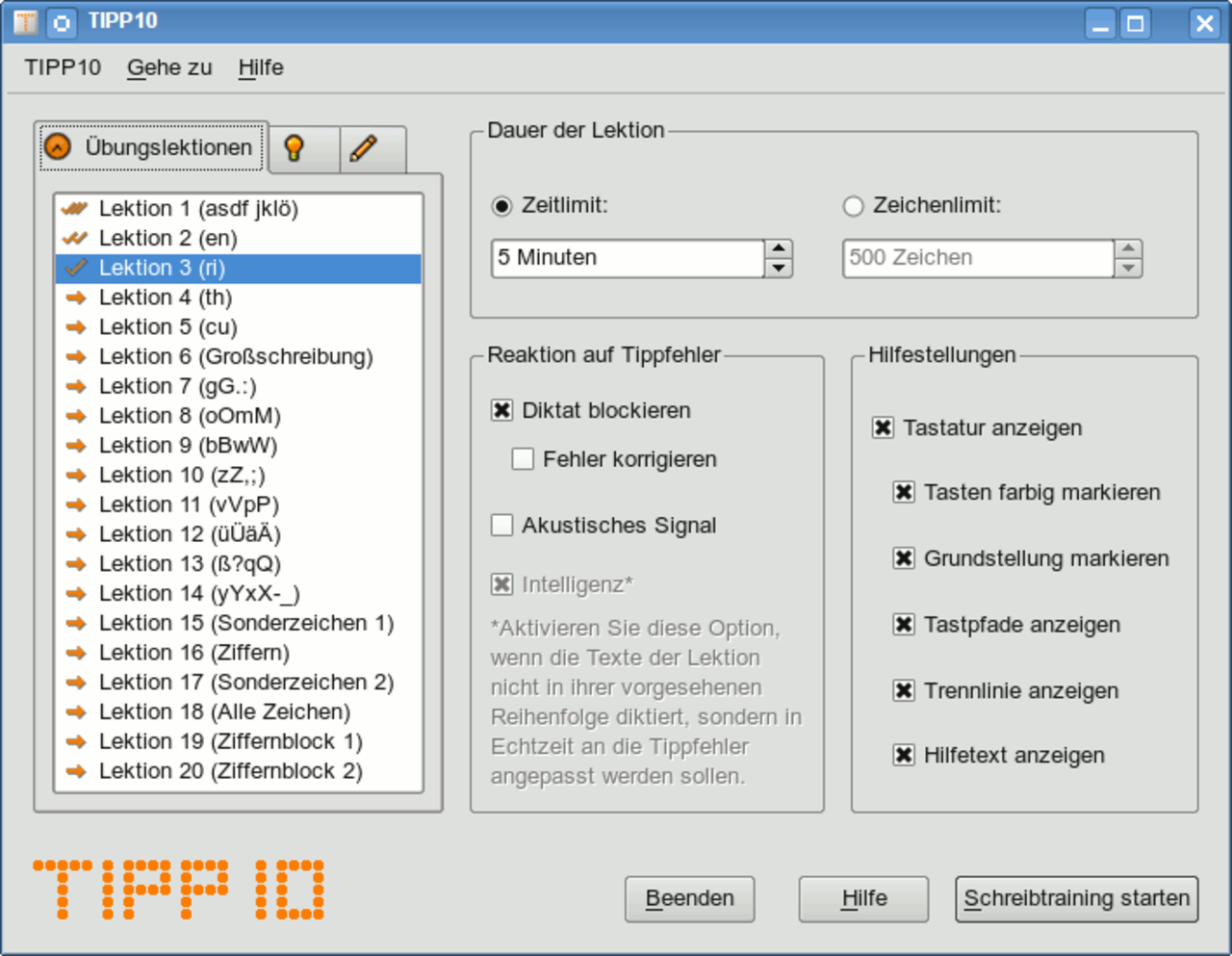Enable Fehler korrigieren checkbox
Image resolution: width=1232 pixels, height=956 pixels.
tap(523, 459)
